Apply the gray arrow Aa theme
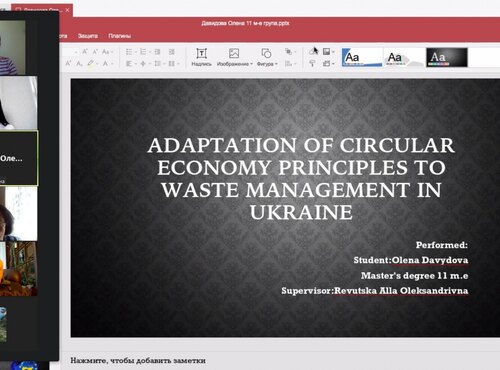Image resolution: width=500 pixels, height=370 pixels. pos(404,57)
